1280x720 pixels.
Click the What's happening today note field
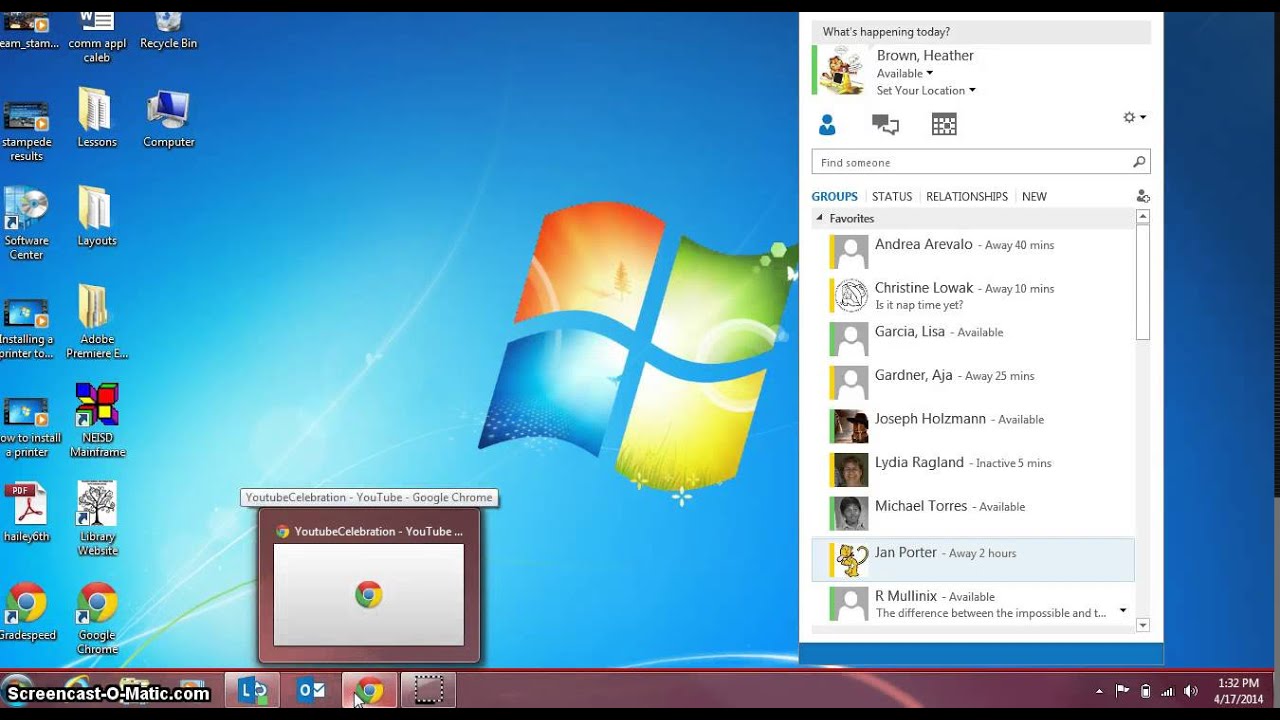[x=981, y=32]
